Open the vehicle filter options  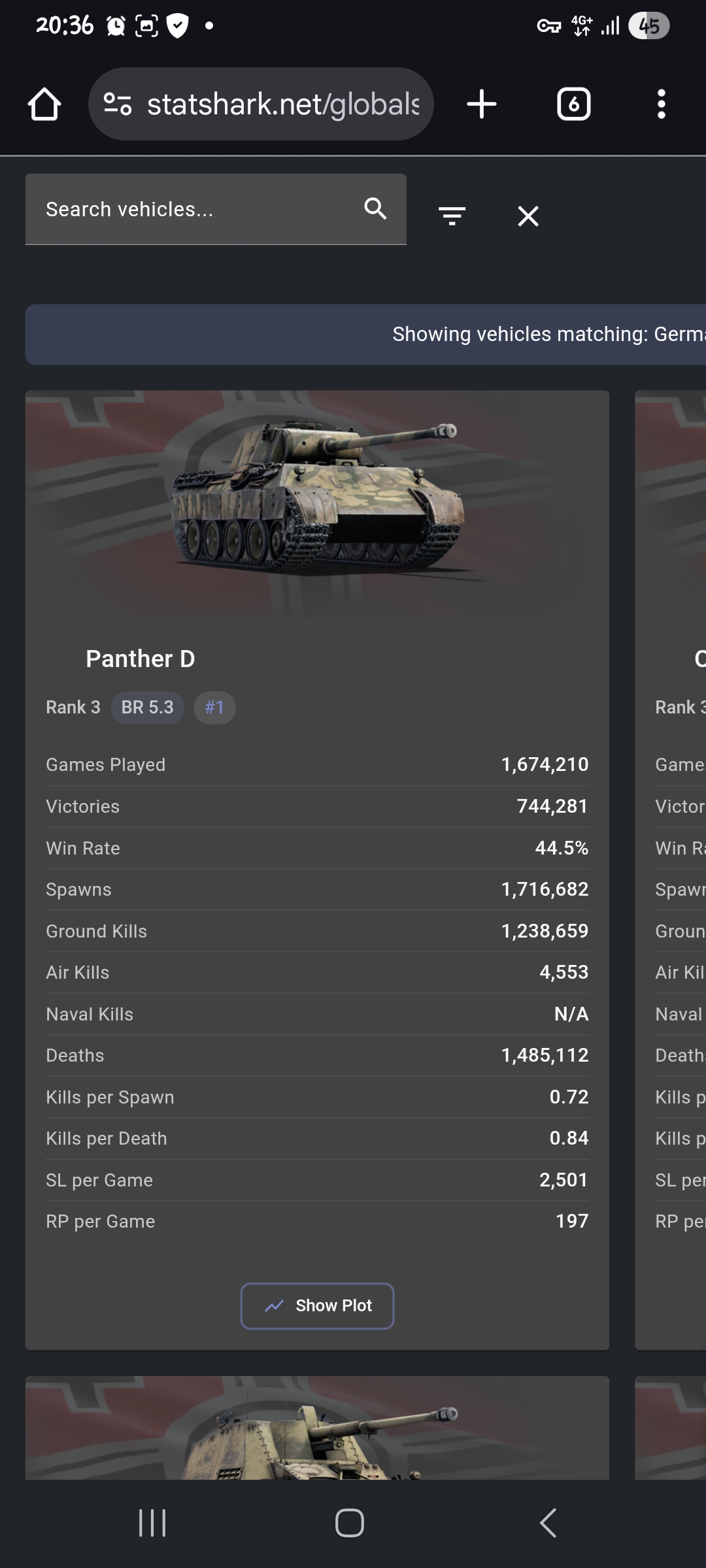tap(452, 216)
